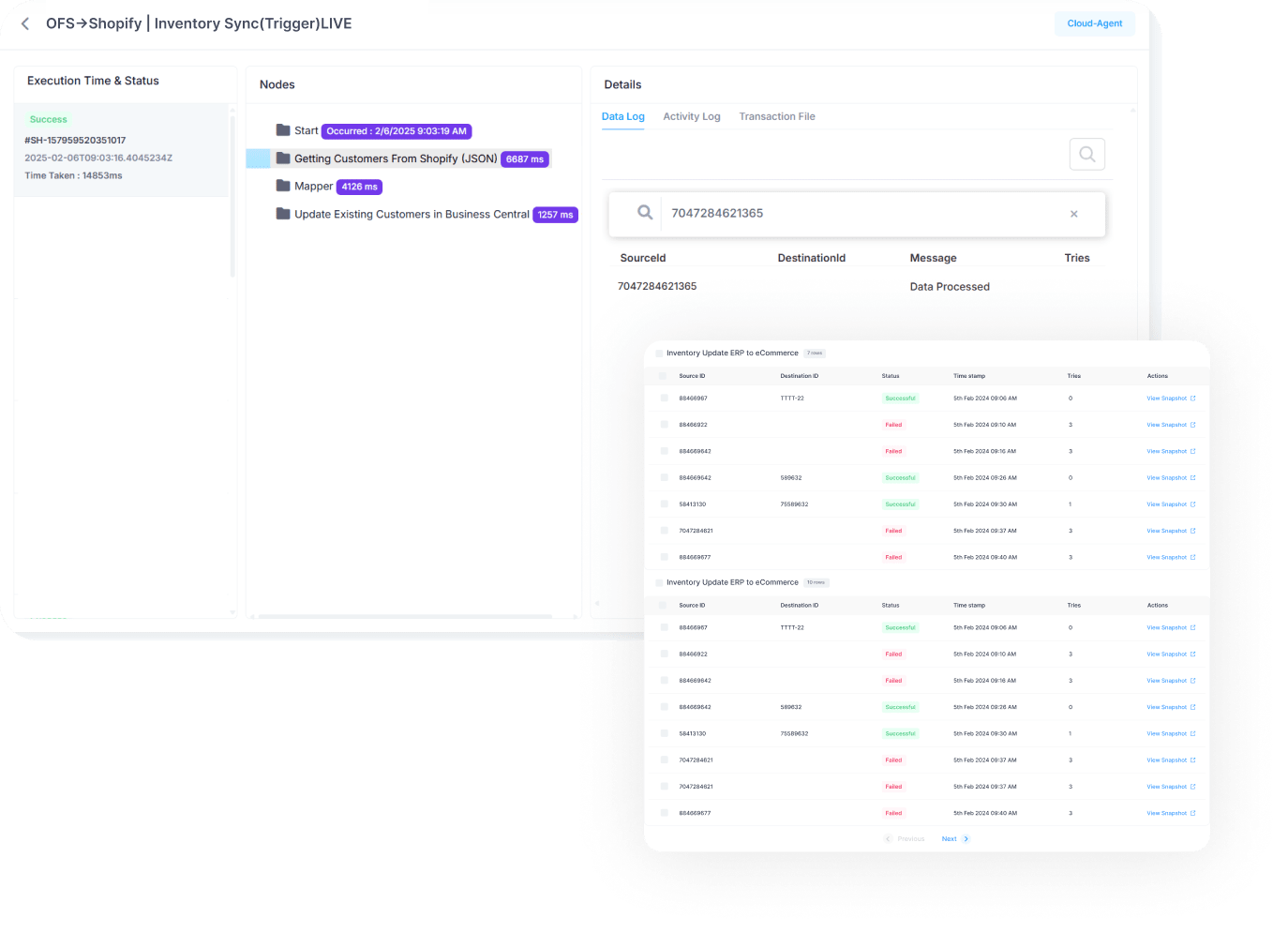Click the search icon button above the data log
This screenshot has height=933, width=1288.
(x=1086, y=154)
